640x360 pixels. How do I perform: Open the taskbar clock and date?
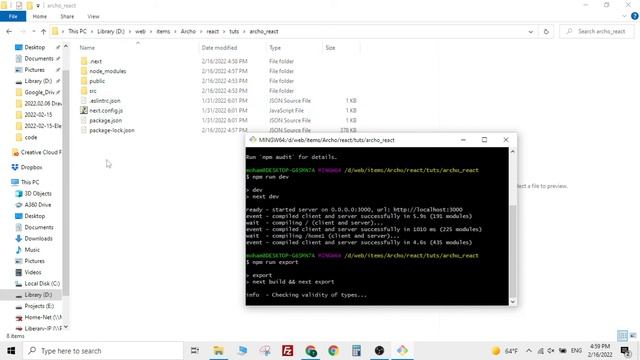(x=600, y=351)
